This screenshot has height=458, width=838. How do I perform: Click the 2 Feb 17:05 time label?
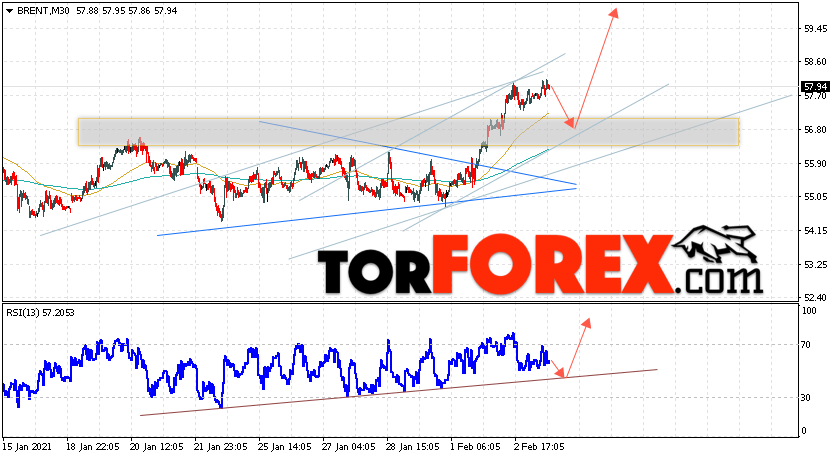pos(539,446)
